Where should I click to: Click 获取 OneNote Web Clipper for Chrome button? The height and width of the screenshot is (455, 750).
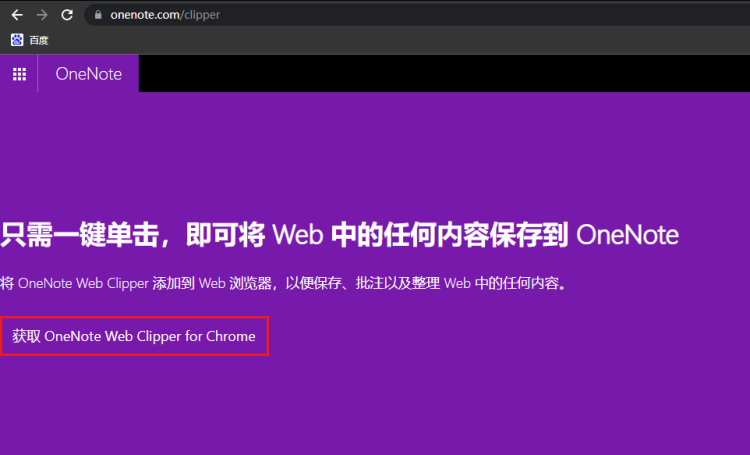click(134, 336)
